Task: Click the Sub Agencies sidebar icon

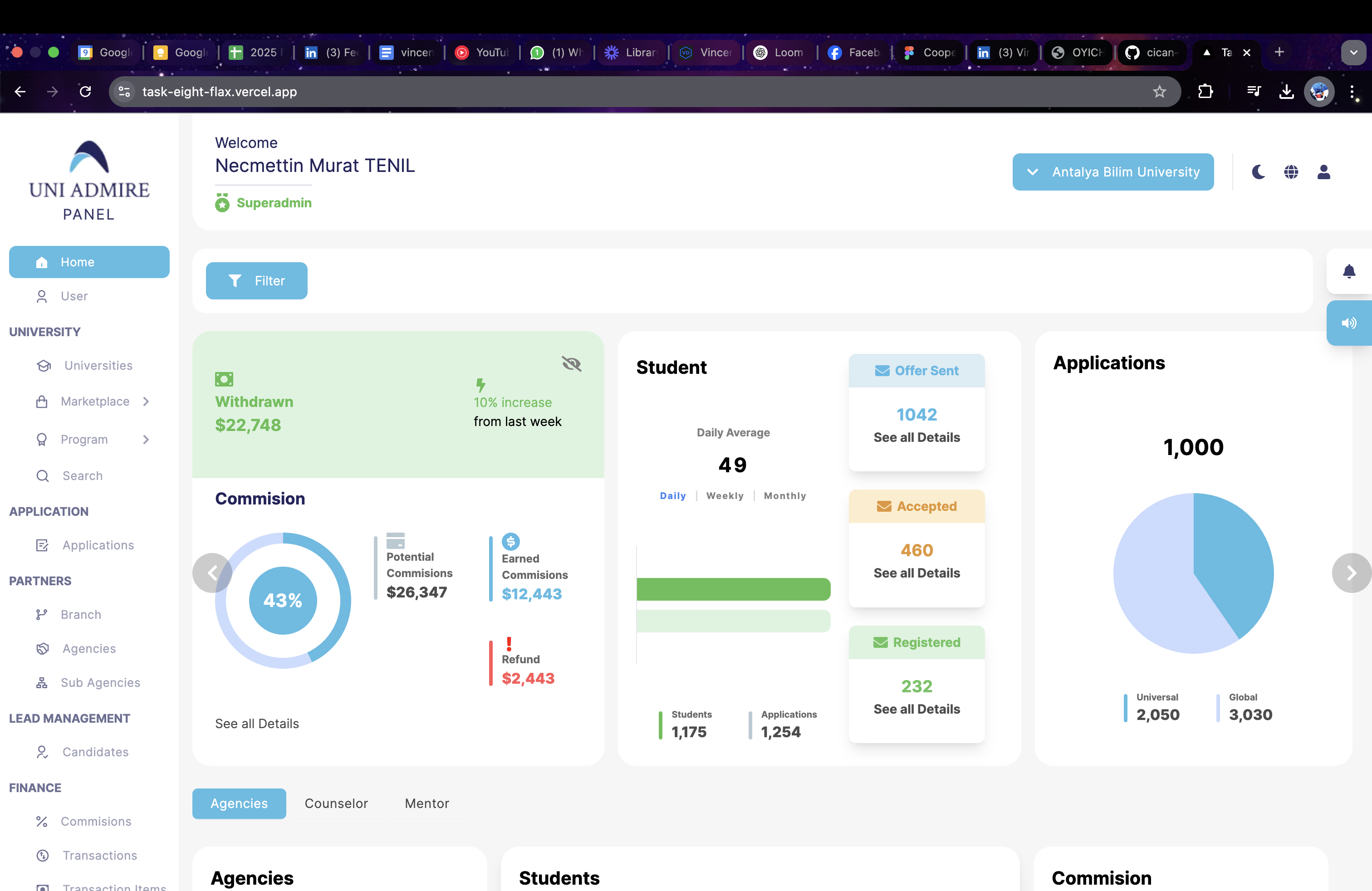Action: (x=41, y=683)
